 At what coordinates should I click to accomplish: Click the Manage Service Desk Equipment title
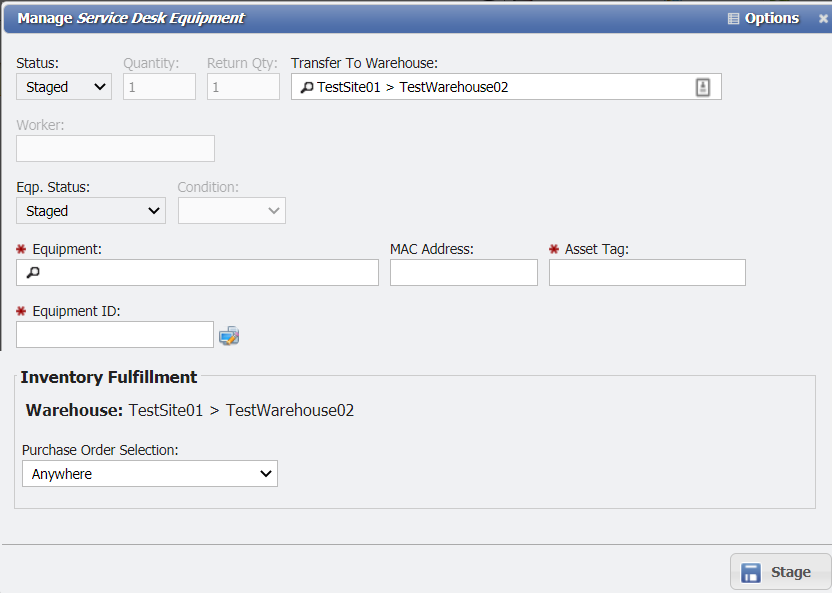(x=130, y=17)
